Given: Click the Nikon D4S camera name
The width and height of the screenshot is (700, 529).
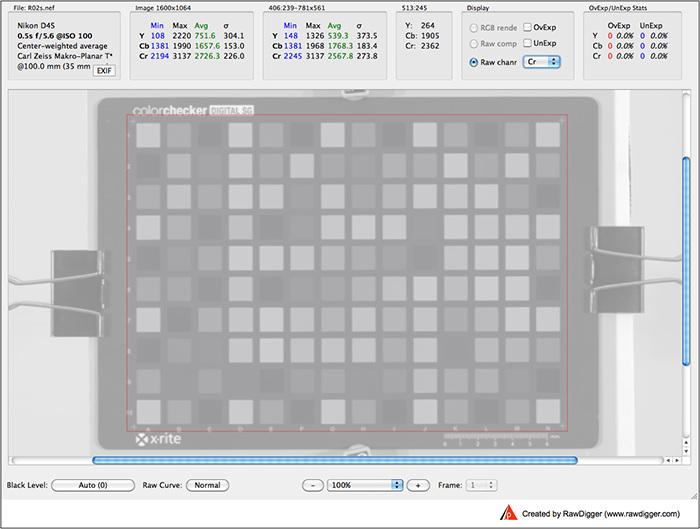Looking at the screenshot, I should point(36,25).
